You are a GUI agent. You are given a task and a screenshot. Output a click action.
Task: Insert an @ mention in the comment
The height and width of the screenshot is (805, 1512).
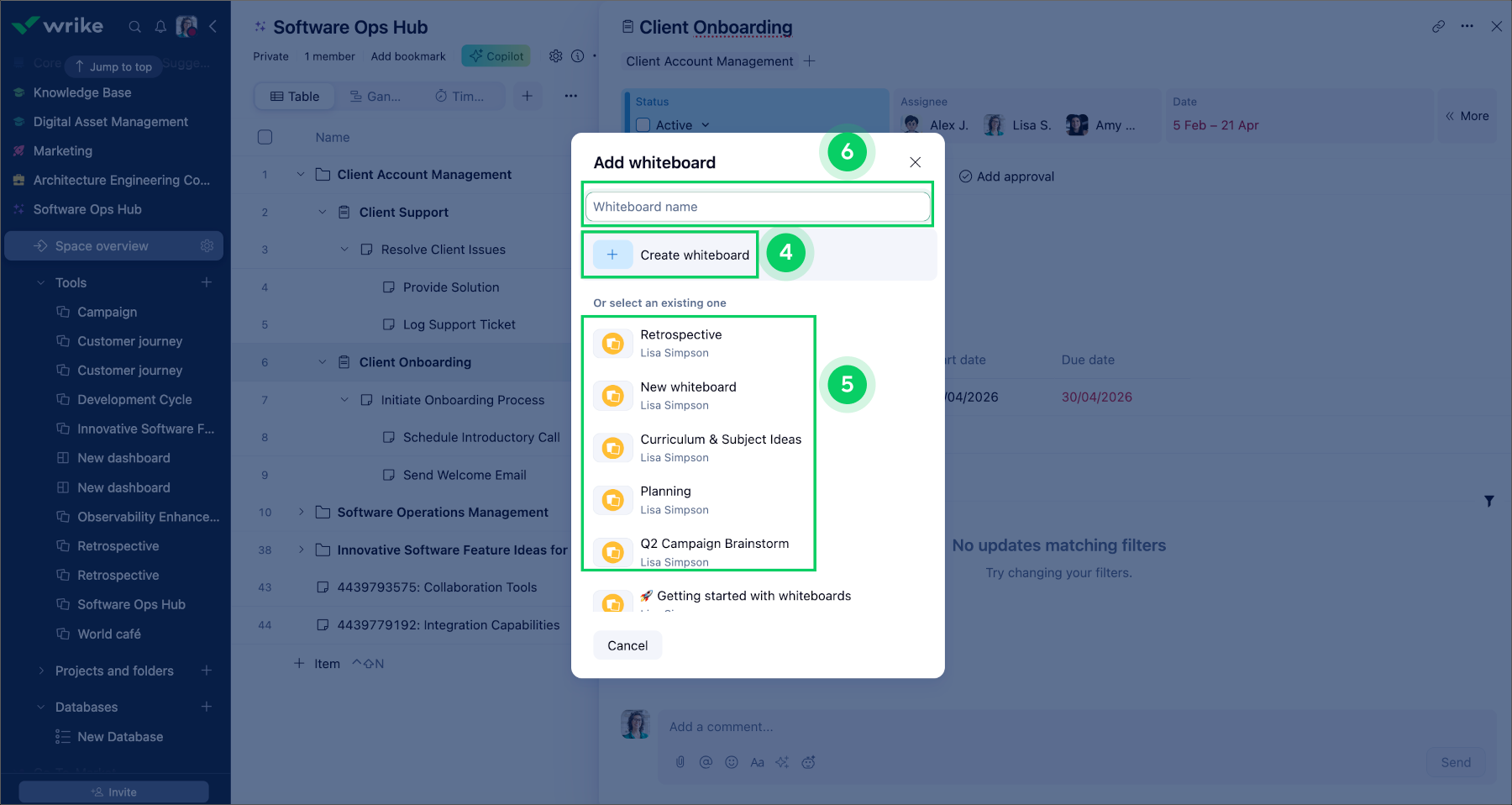tap(706, 762)
